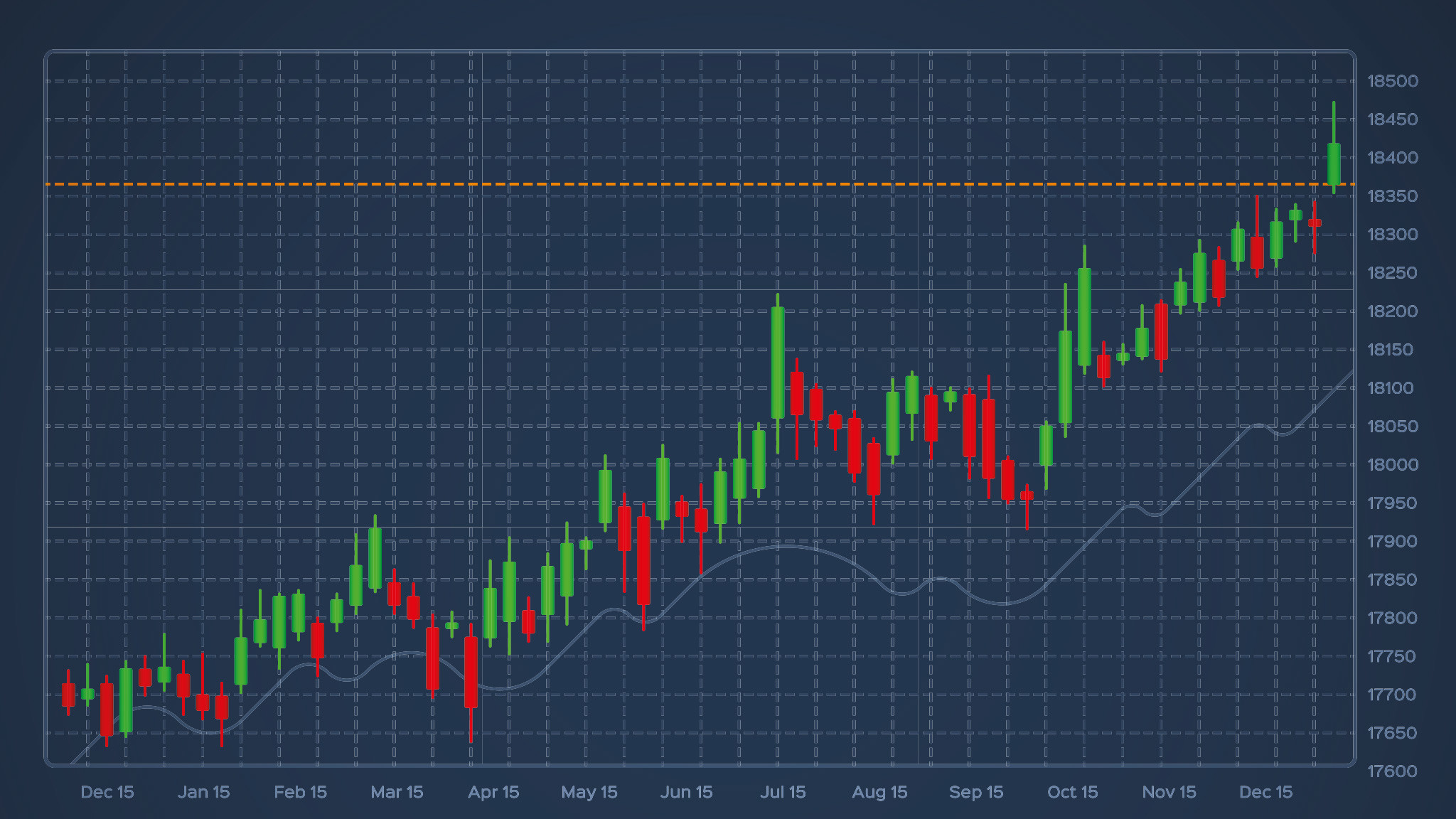Click the Oct 15 axis label
The image size is (1456, 819).
(x=1073, y=792)
